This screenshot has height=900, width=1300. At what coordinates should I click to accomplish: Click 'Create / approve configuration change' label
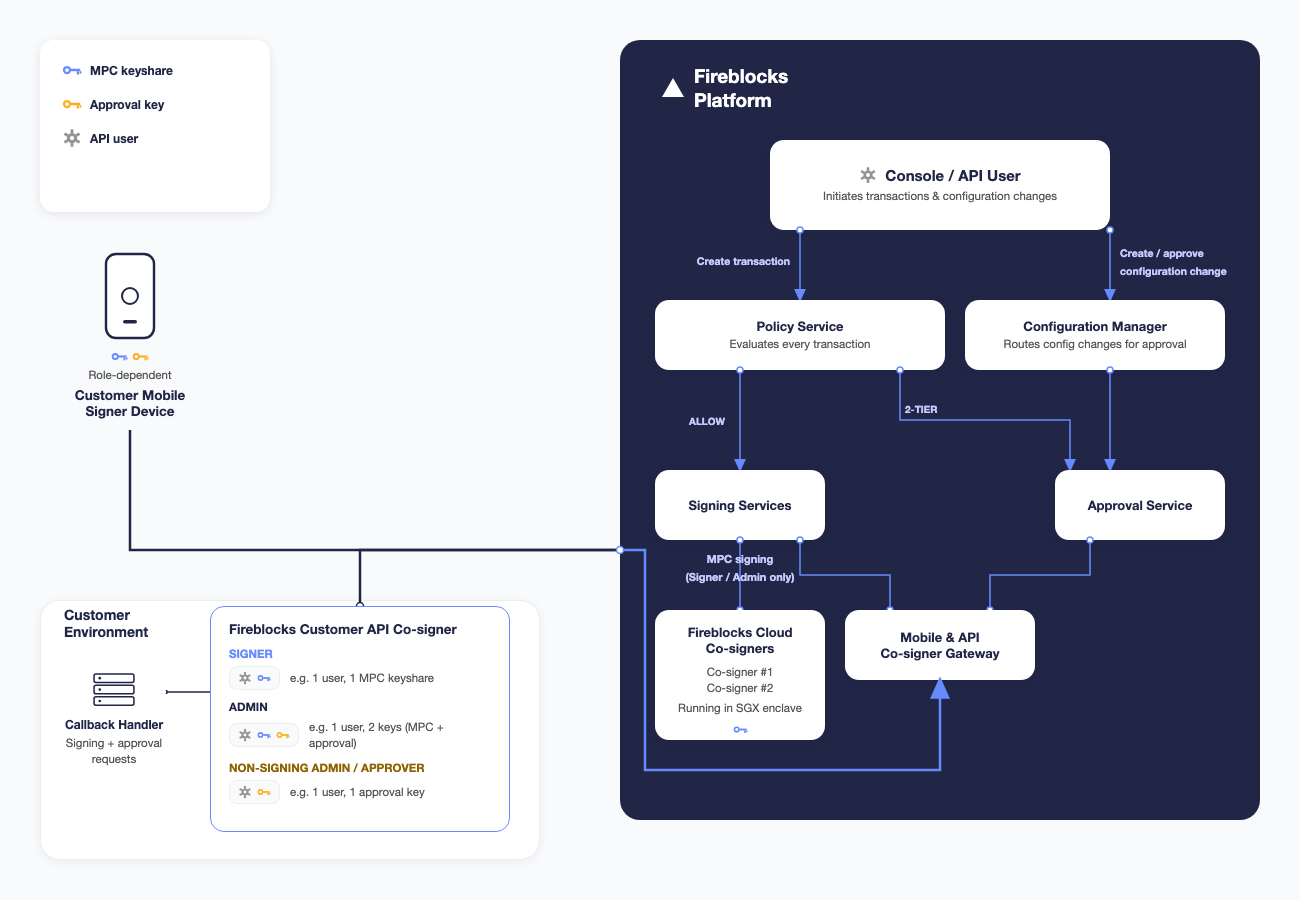[1173, 262]
